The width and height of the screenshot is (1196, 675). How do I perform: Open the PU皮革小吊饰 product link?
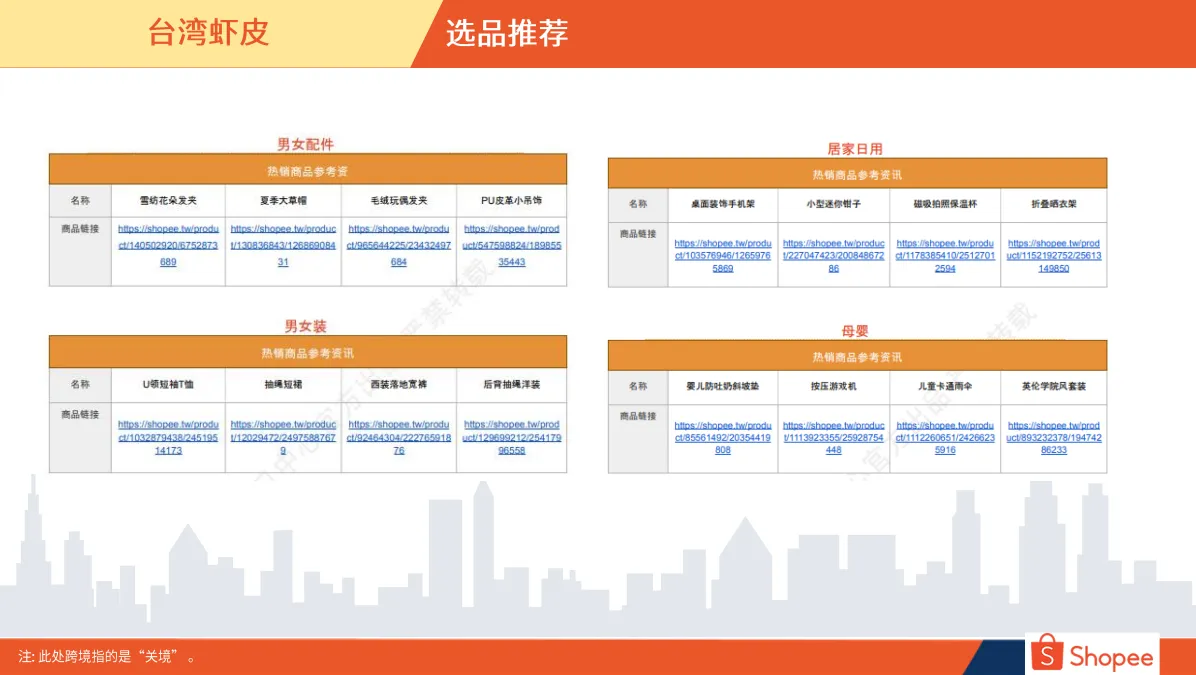[x=512, y=246]
